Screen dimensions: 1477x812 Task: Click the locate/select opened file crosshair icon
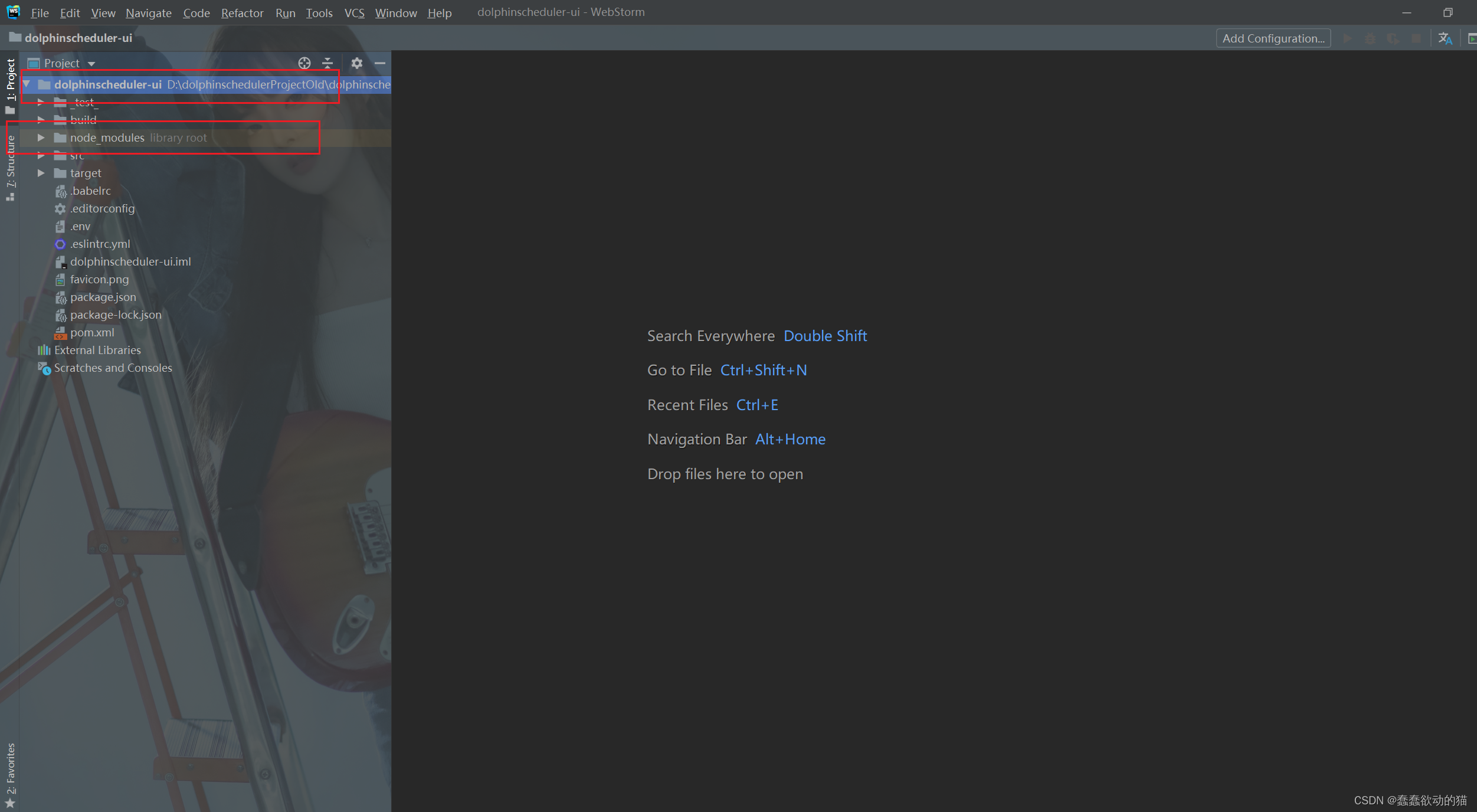click(304, 63)
